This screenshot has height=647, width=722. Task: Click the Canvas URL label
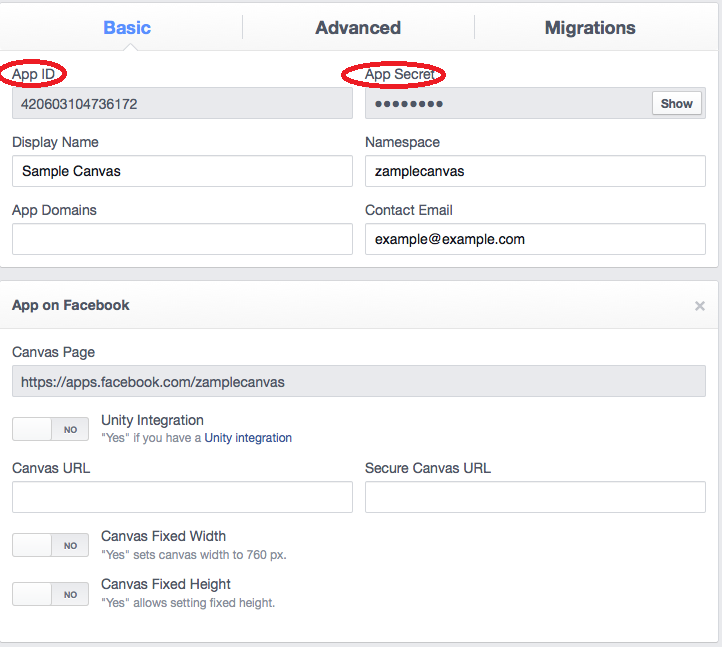[x=51, y=468]
